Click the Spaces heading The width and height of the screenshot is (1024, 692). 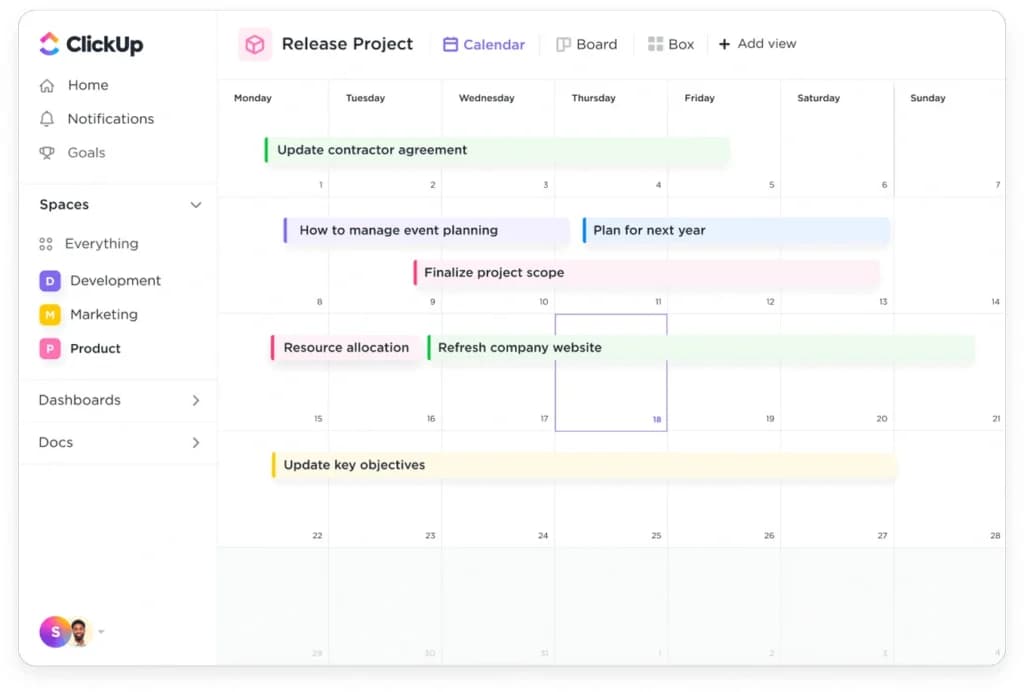coord(64,205)
